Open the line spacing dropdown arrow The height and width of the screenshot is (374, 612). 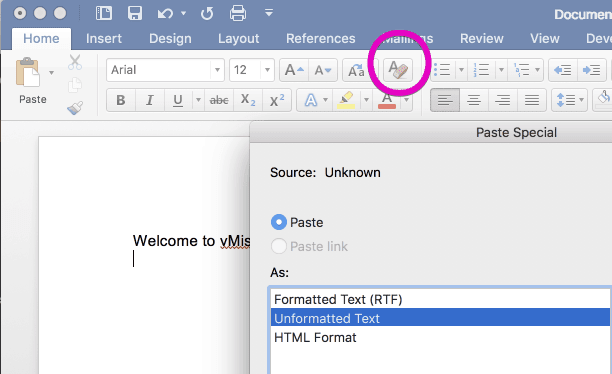(582, 100)
